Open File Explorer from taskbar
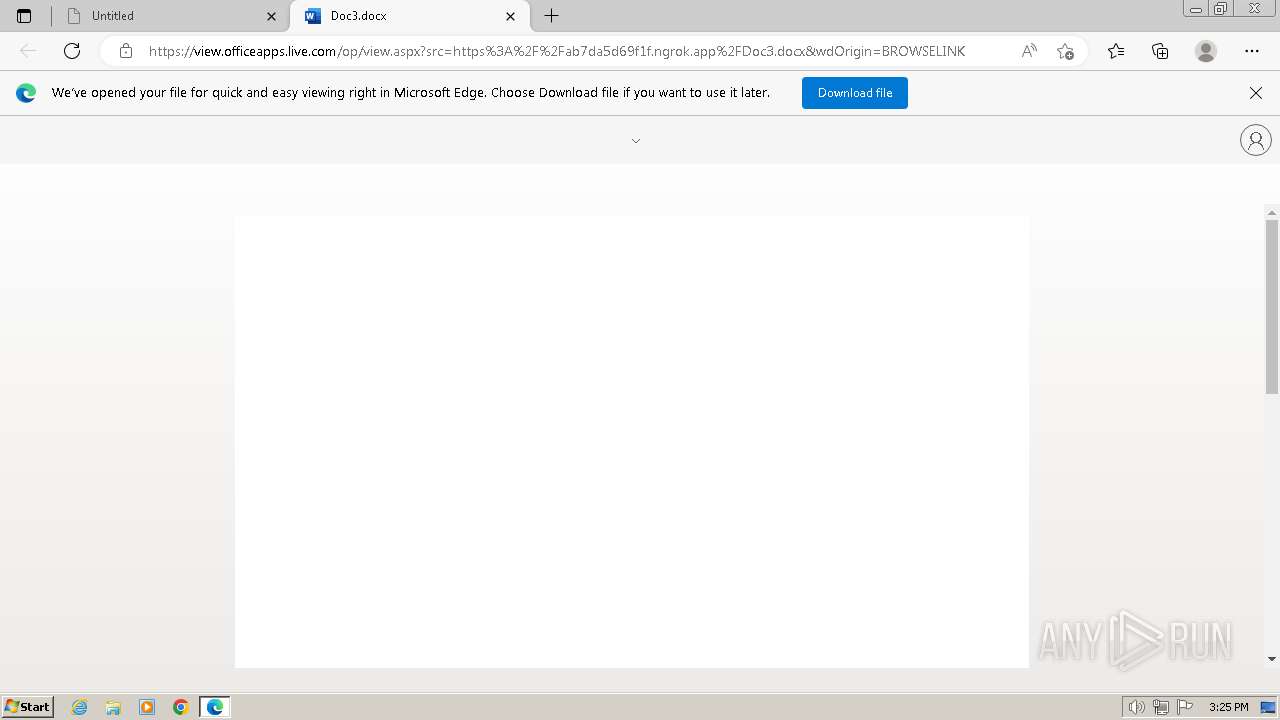The height and width of the screenshot is (720, 1280). (x=113, y=707)
